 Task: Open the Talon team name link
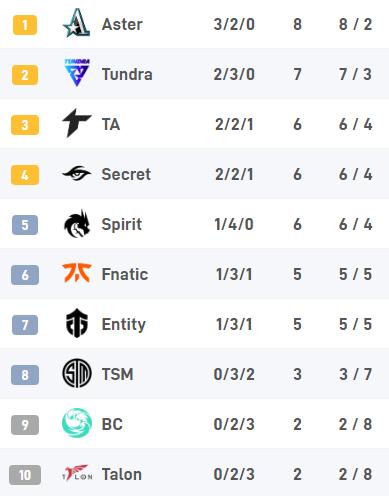(122, 474)
